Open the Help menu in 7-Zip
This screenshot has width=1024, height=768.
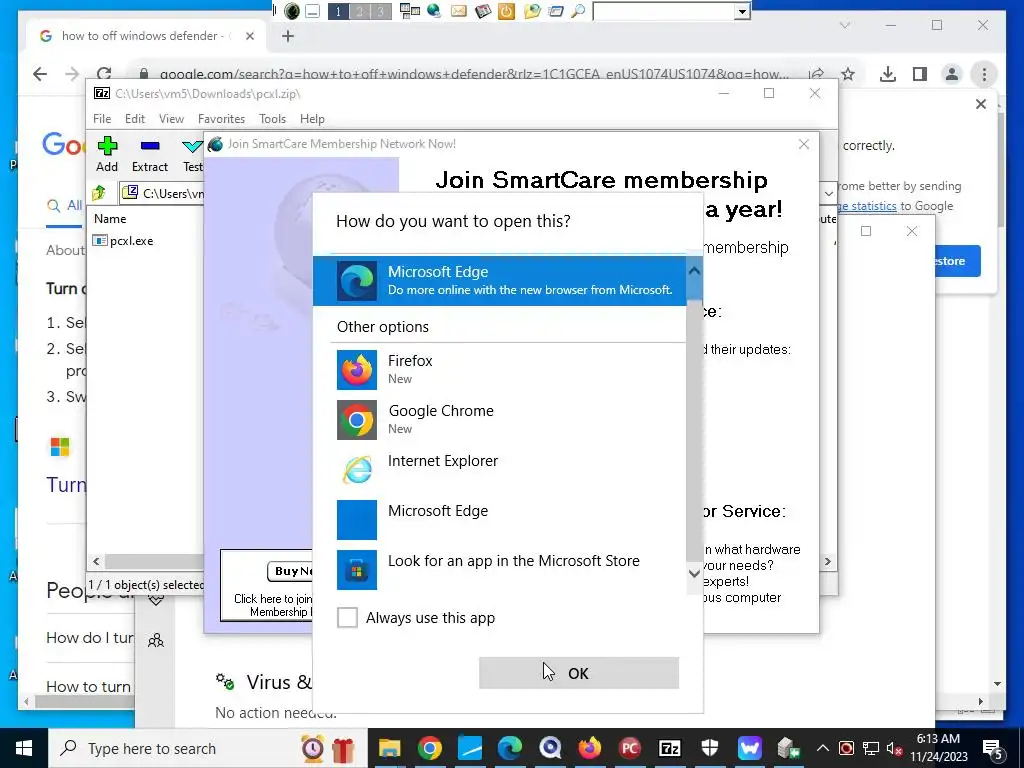312,119
